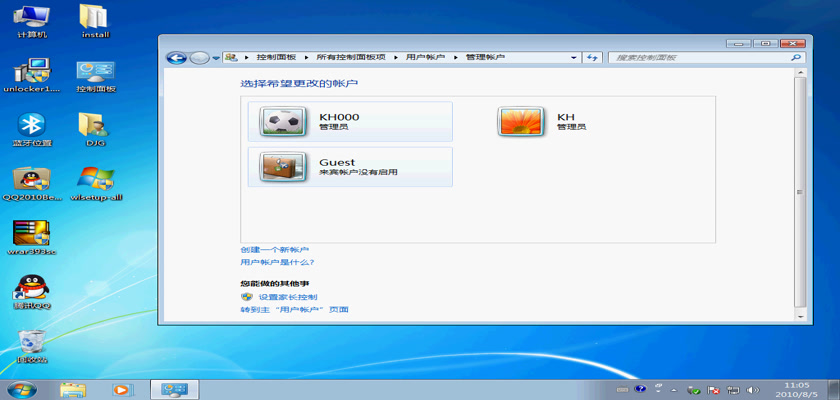Select the KH000 administrator account
840x400 pixels.
tap(346, 121)
